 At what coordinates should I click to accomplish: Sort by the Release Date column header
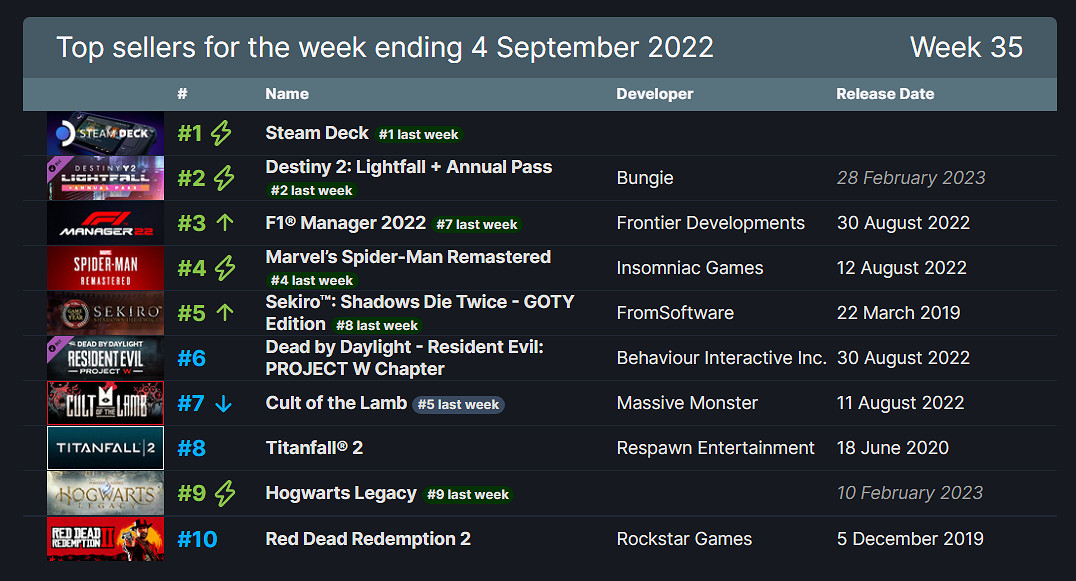(885, 94)
